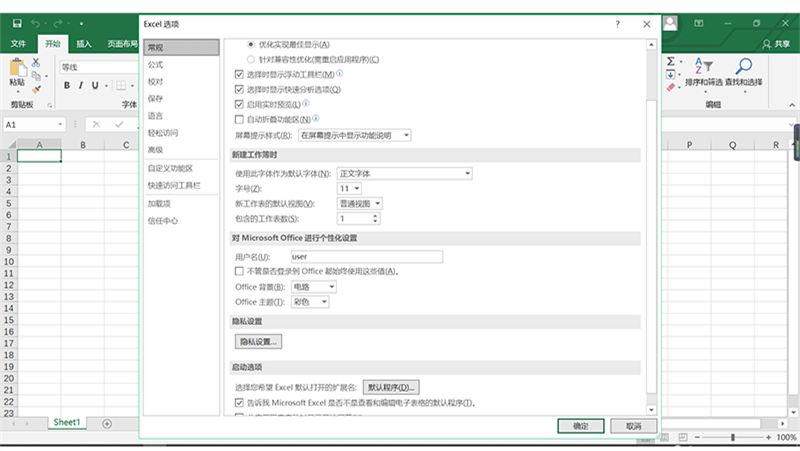Viewport: 800px width, 451px height.
Task: Open the font size 11 dropdown
Action: pyautogui.click(x=349, y=189)
